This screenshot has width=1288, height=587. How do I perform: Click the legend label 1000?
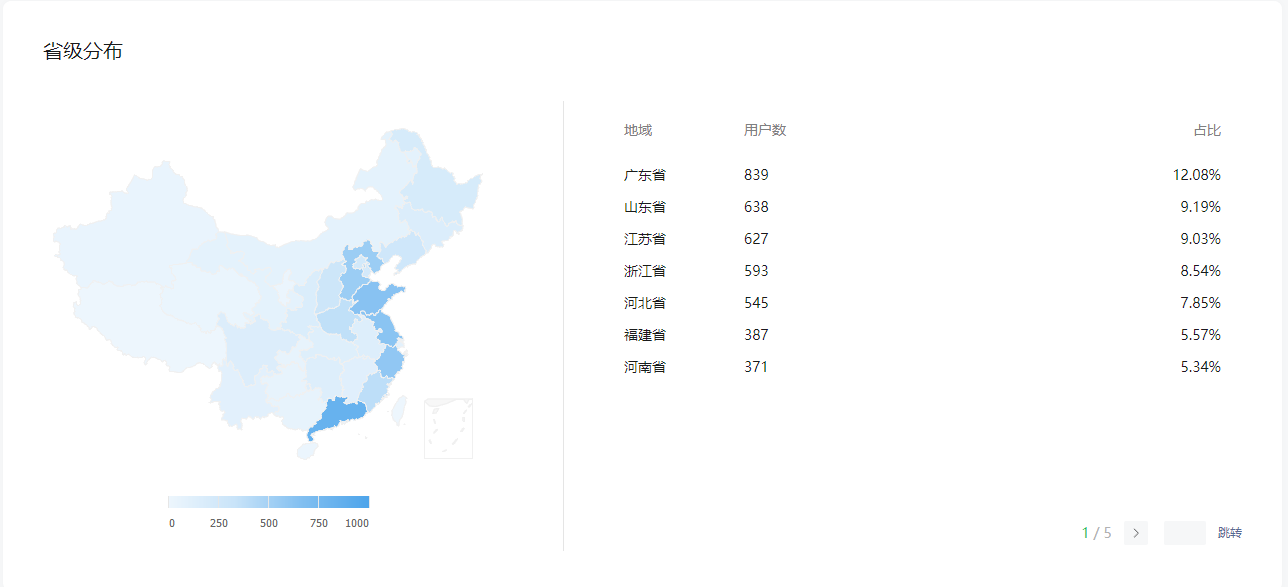(x=357, y=523)
